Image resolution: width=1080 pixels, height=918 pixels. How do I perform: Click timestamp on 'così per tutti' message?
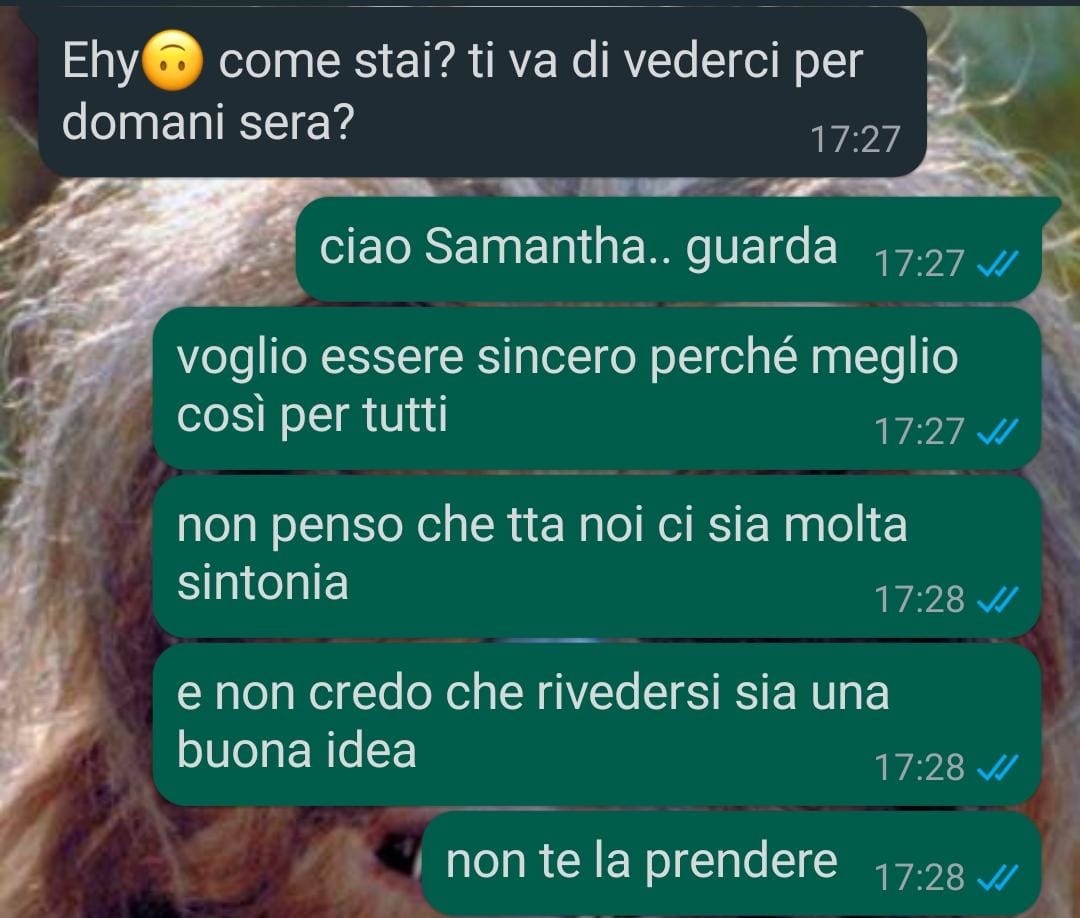(919, 432)
